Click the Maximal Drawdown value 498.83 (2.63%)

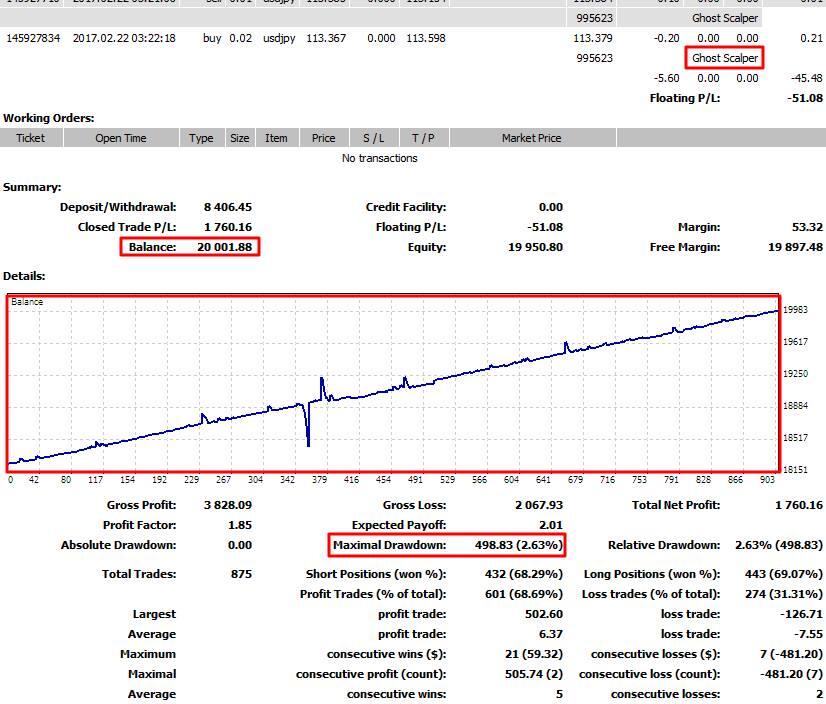tap(519, 545)
